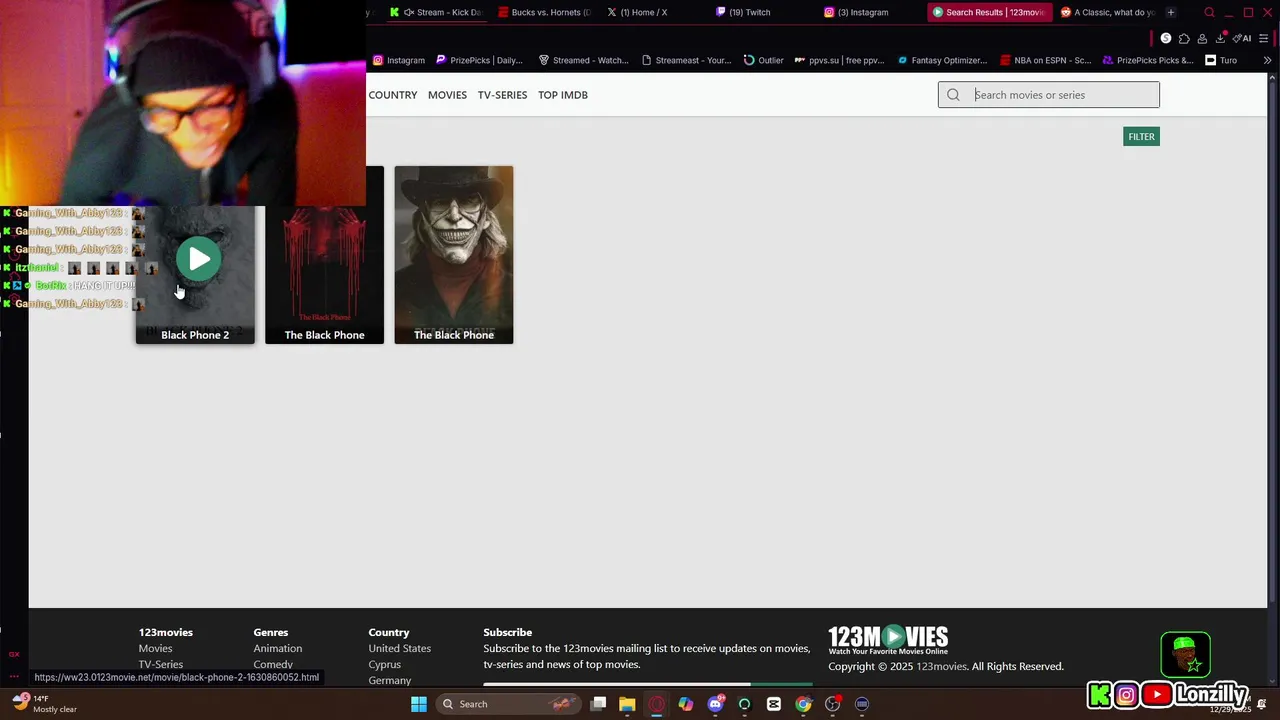The image size is (1280, 720).
Task: Open the Instagram bookmark
Action: [x=399, y=60]
